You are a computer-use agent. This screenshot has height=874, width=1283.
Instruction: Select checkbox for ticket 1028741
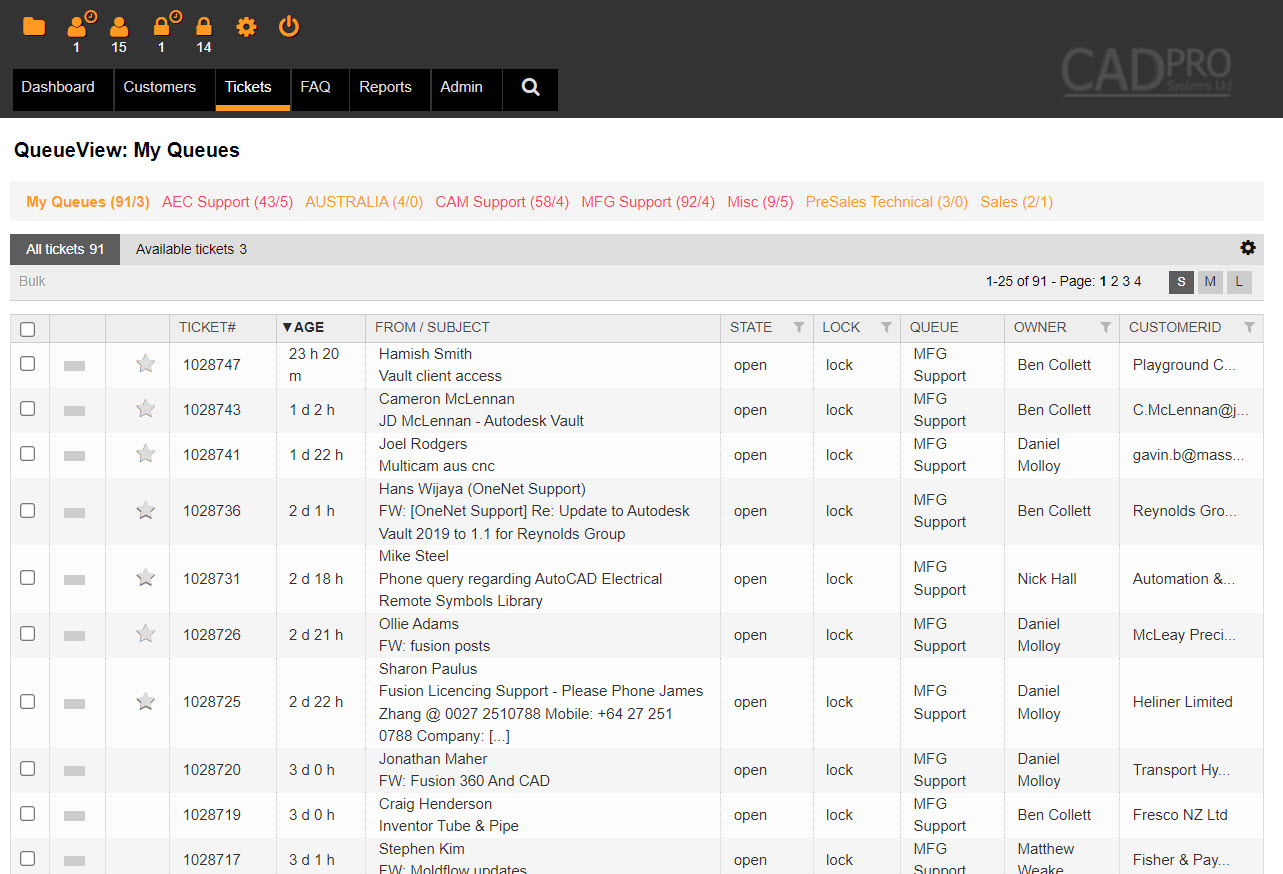(28, 454)
